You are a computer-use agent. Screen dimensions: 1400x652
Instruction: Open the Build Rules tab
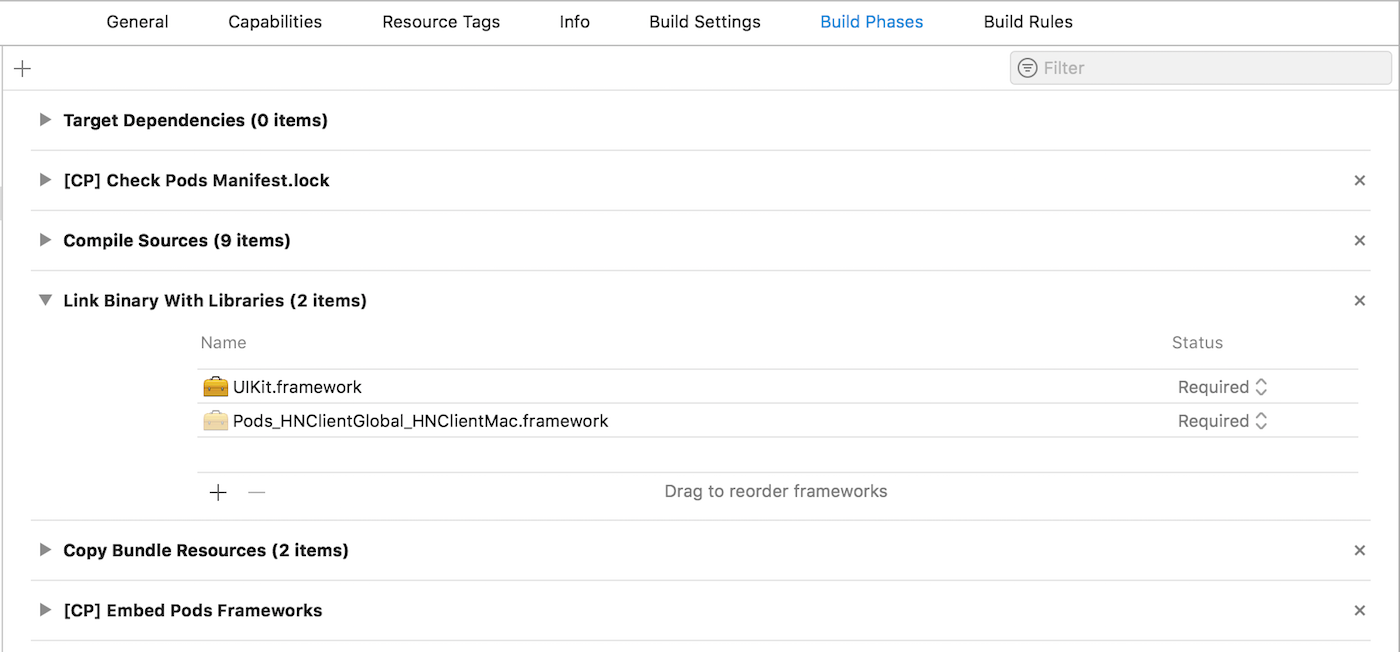click(x=1028, y=22)
